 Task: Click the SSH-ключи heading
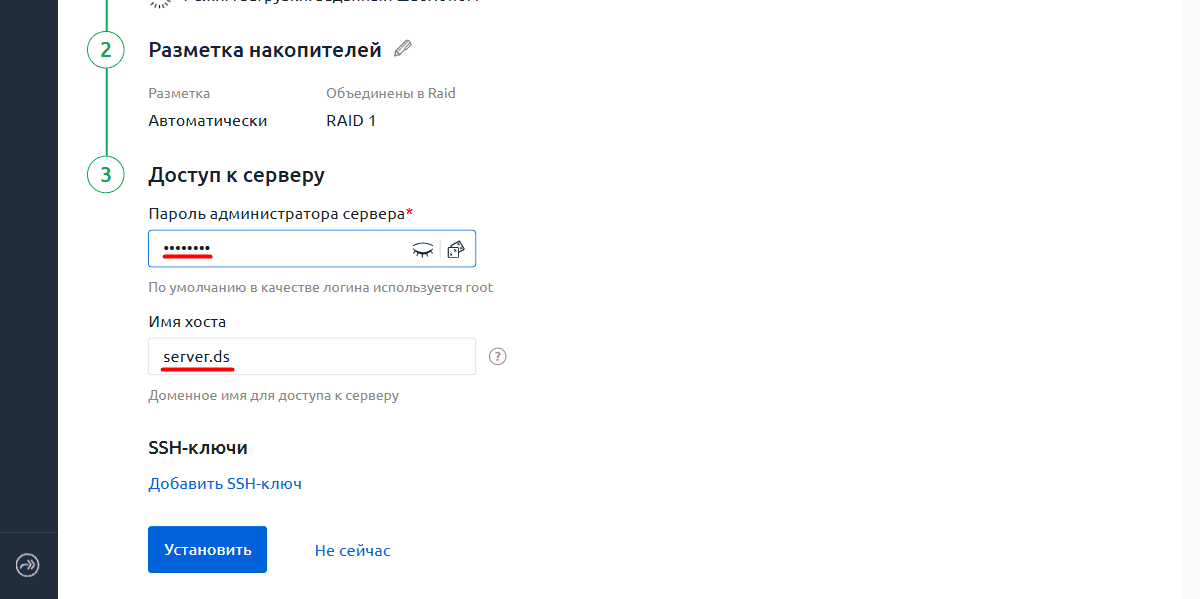pyautogui.click(x=198, y=447)
